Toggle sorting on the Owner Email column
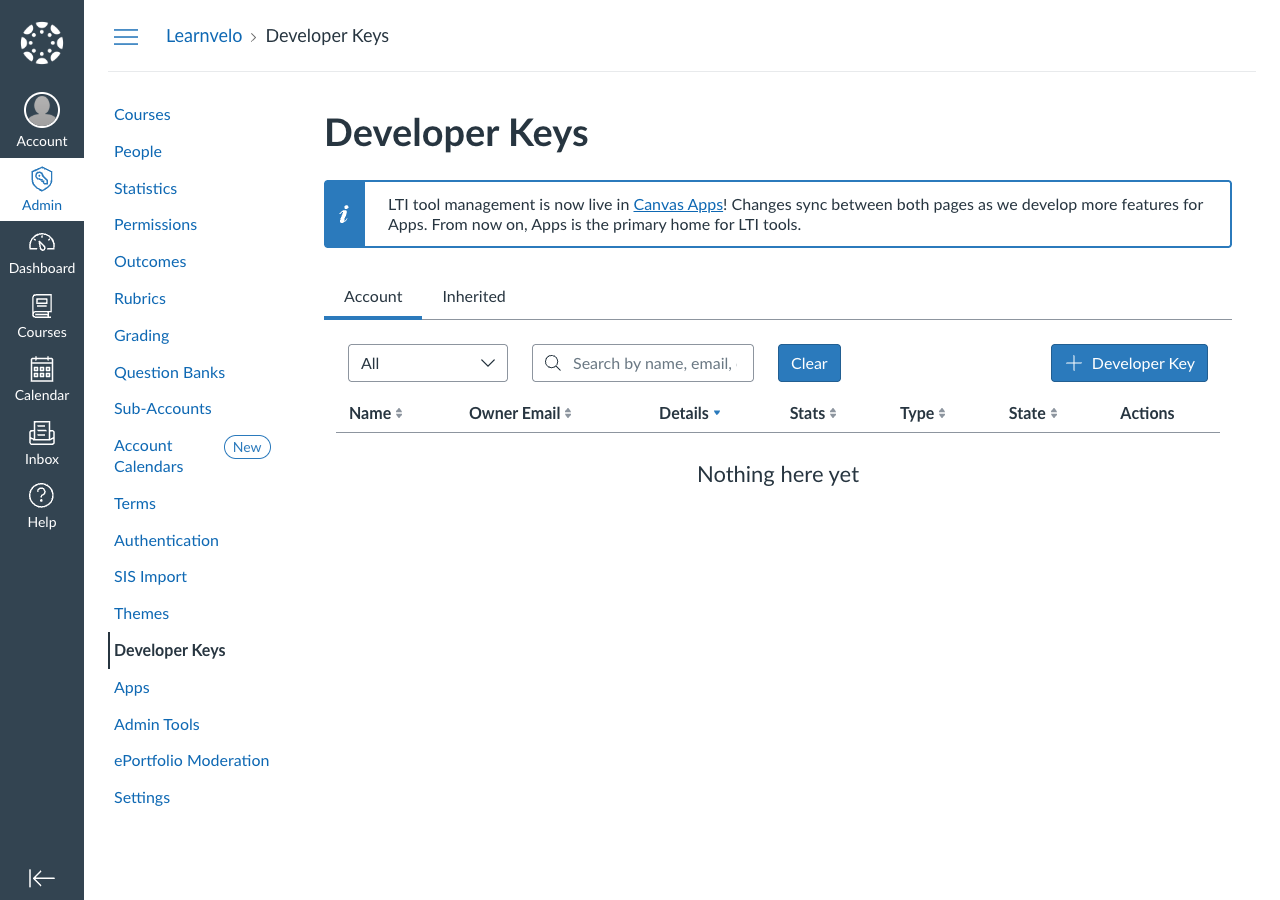Viewport: 1280px width, 900px height. [x=519, y=413]
